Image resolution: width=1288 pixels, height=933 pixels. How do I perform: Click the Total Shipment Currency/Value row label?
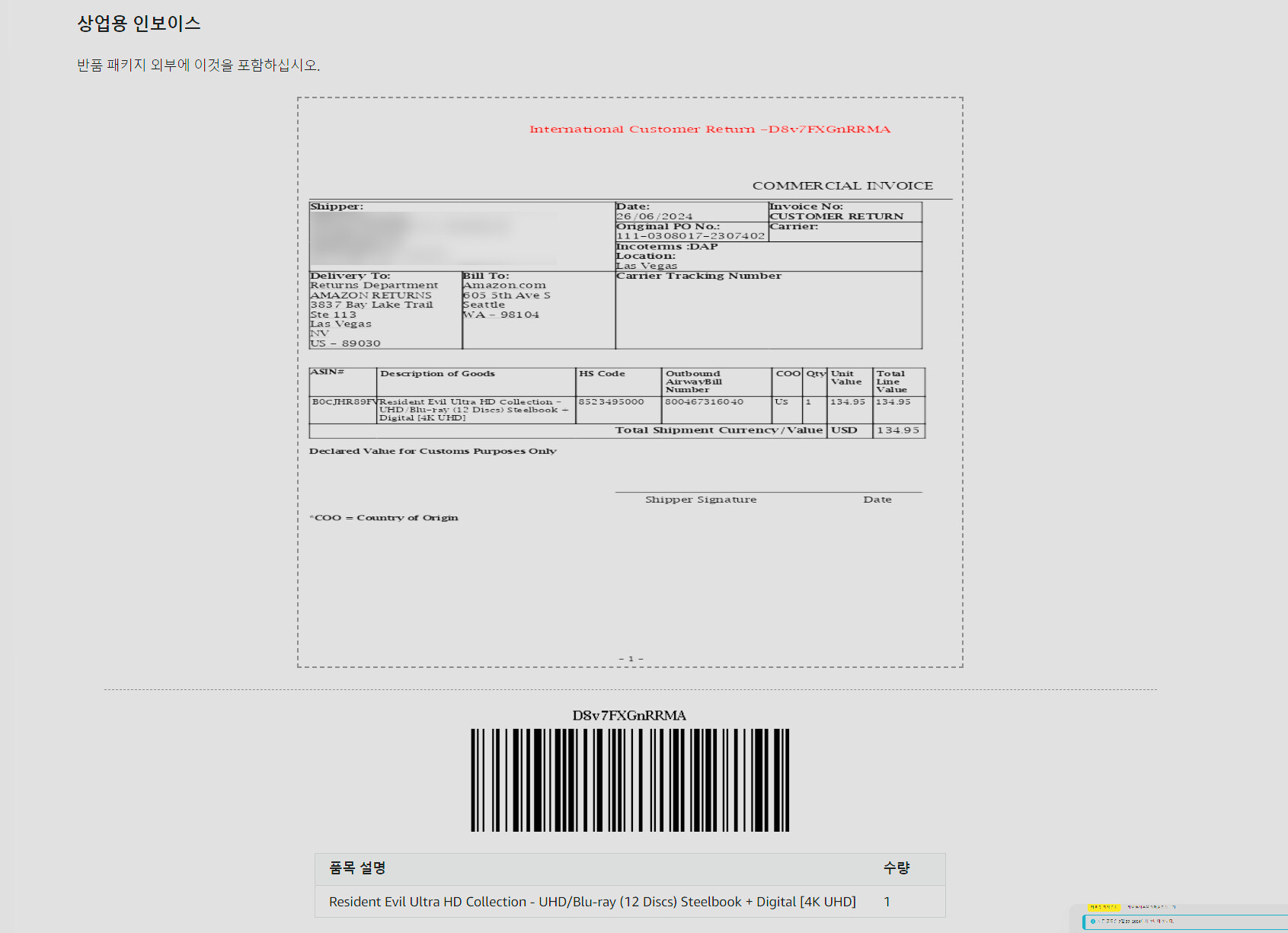coord(719,430)
